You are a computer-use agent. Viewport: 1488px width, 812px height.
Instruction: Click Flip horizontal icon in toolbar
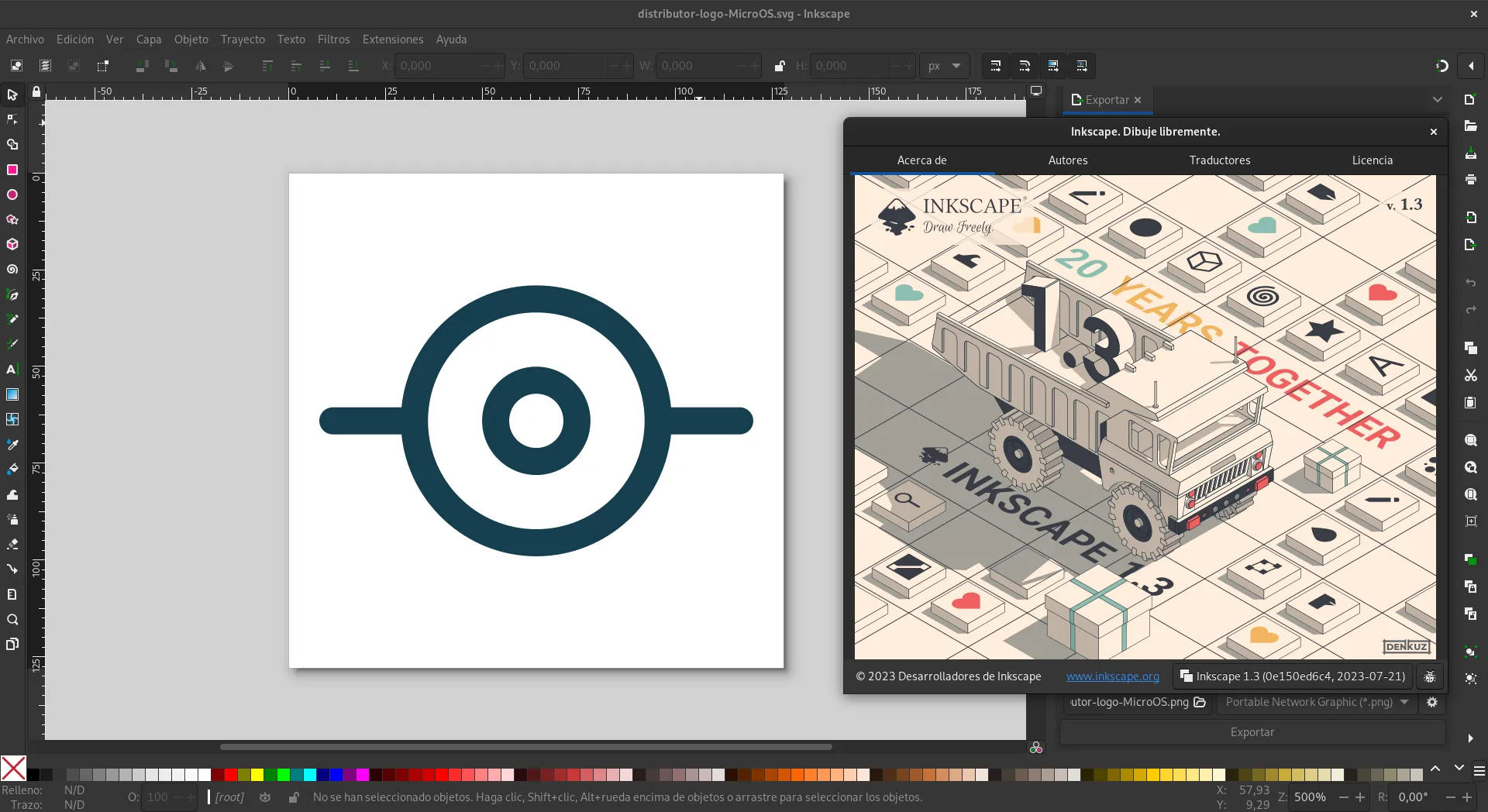coord(200,66)
